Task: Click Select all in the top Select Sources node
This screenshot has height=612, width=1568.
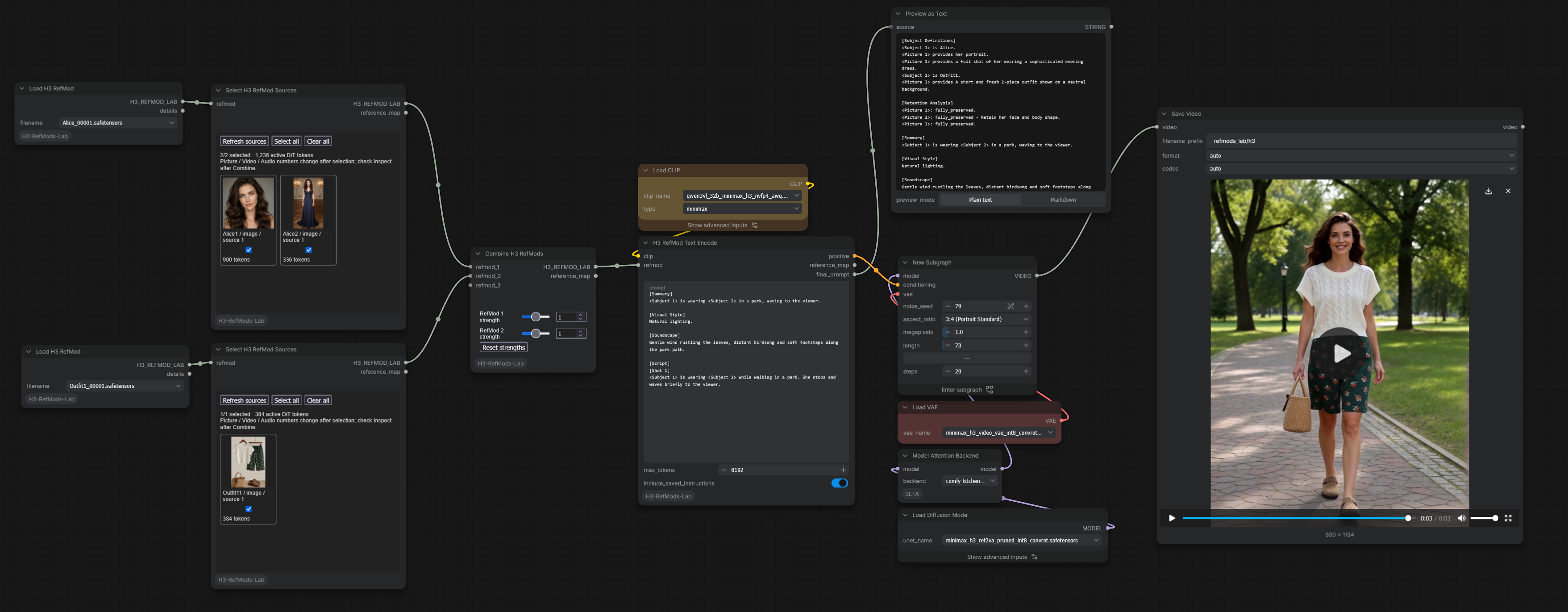Action: click(286, 141)
